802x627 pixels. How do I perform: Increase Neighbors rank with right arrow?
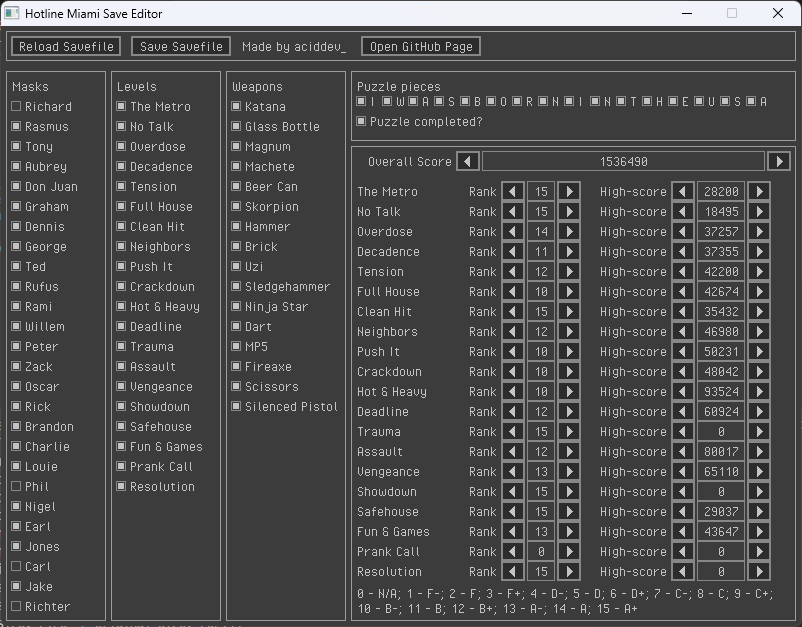point(569,331)
